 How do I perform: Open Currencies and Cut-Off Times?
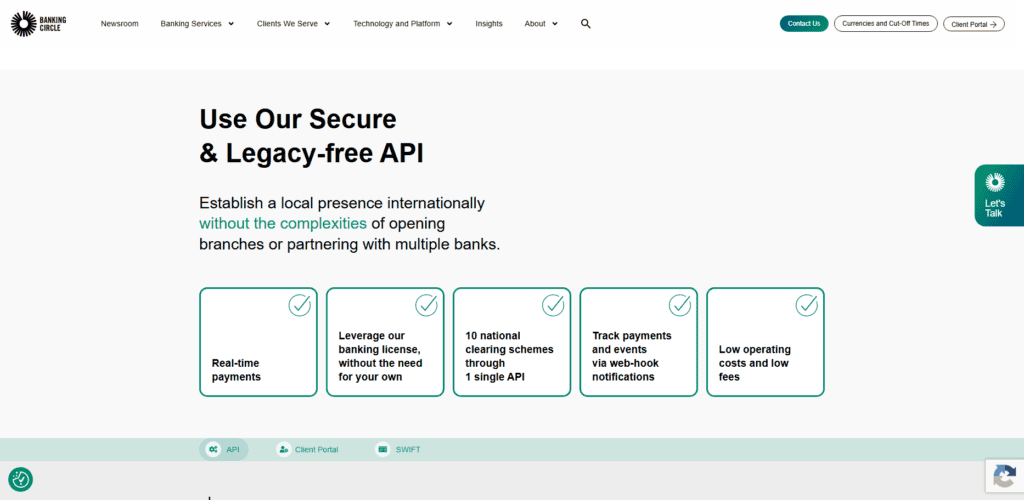click(886, 23)
